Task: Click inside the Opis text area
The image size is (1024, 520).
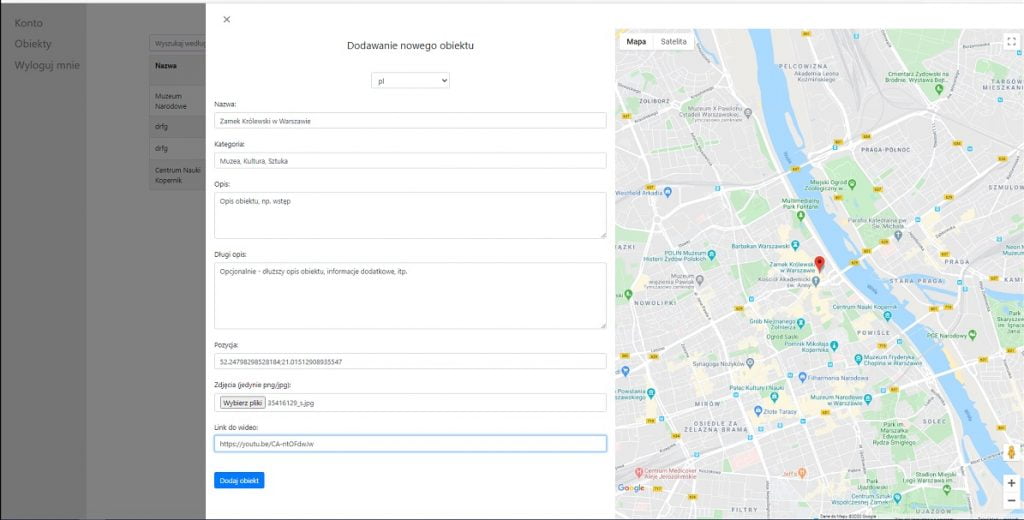Action: point(410,216)
